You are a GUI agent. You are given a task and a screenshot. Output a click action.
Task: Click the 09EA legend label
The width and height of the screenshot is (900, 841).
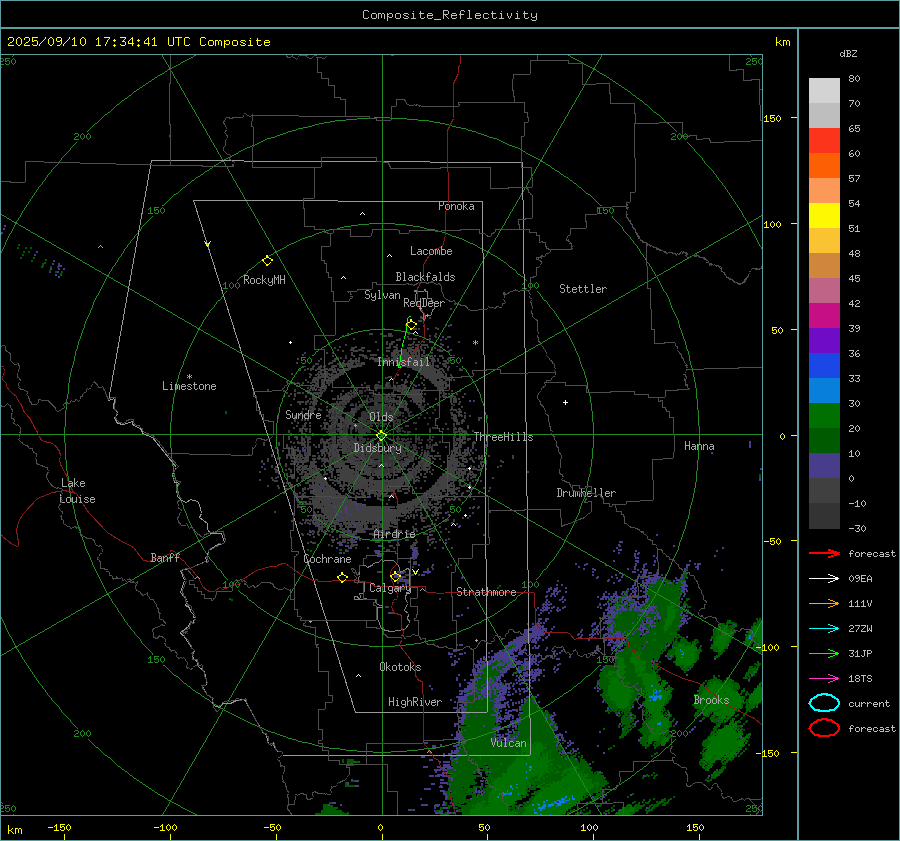pos(860,579)
